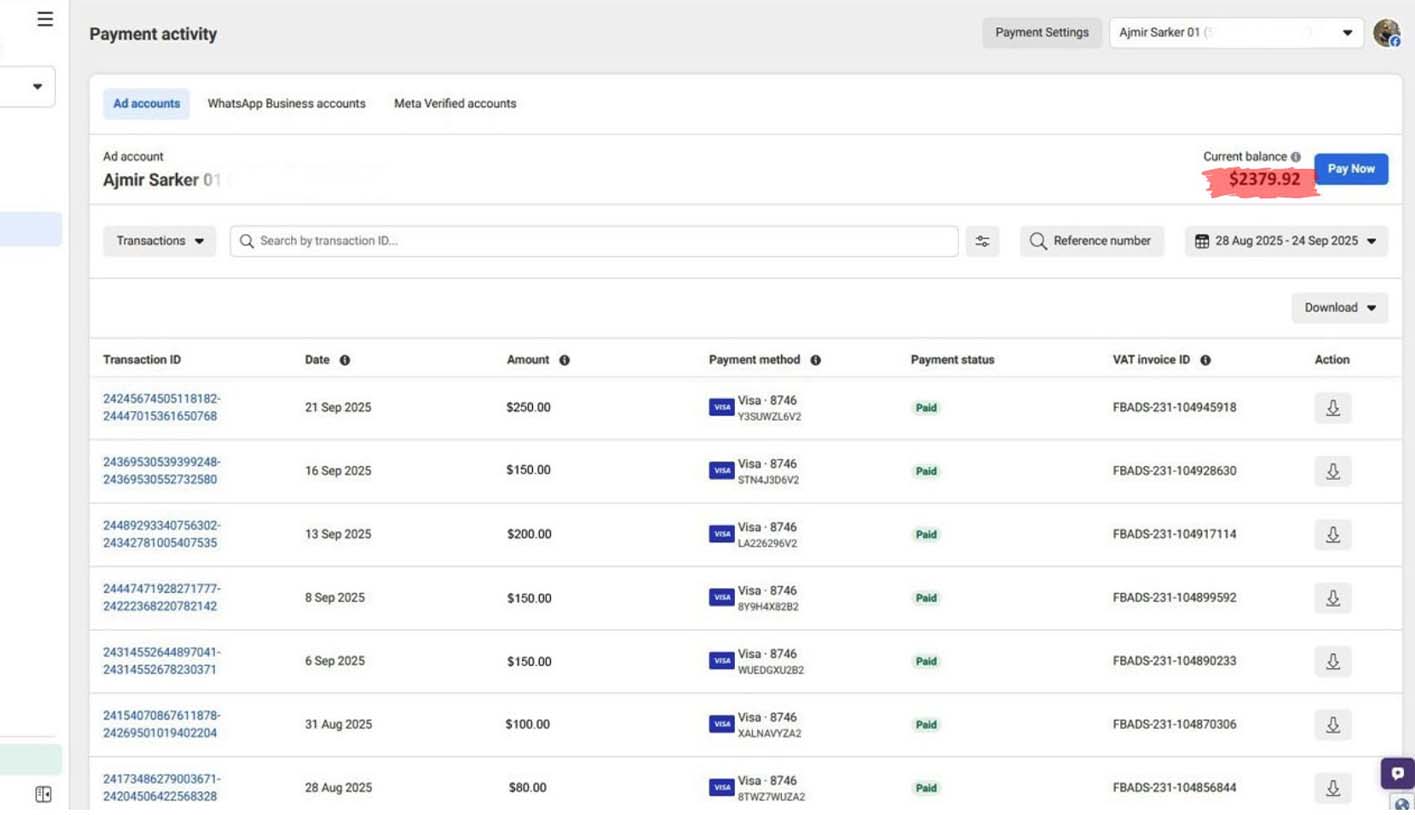Image resolution: width=1415 pixels, height=815 pixels.
Task: Open the Ajmir Sarker 01 account selector
Action: coord(1236,33)
